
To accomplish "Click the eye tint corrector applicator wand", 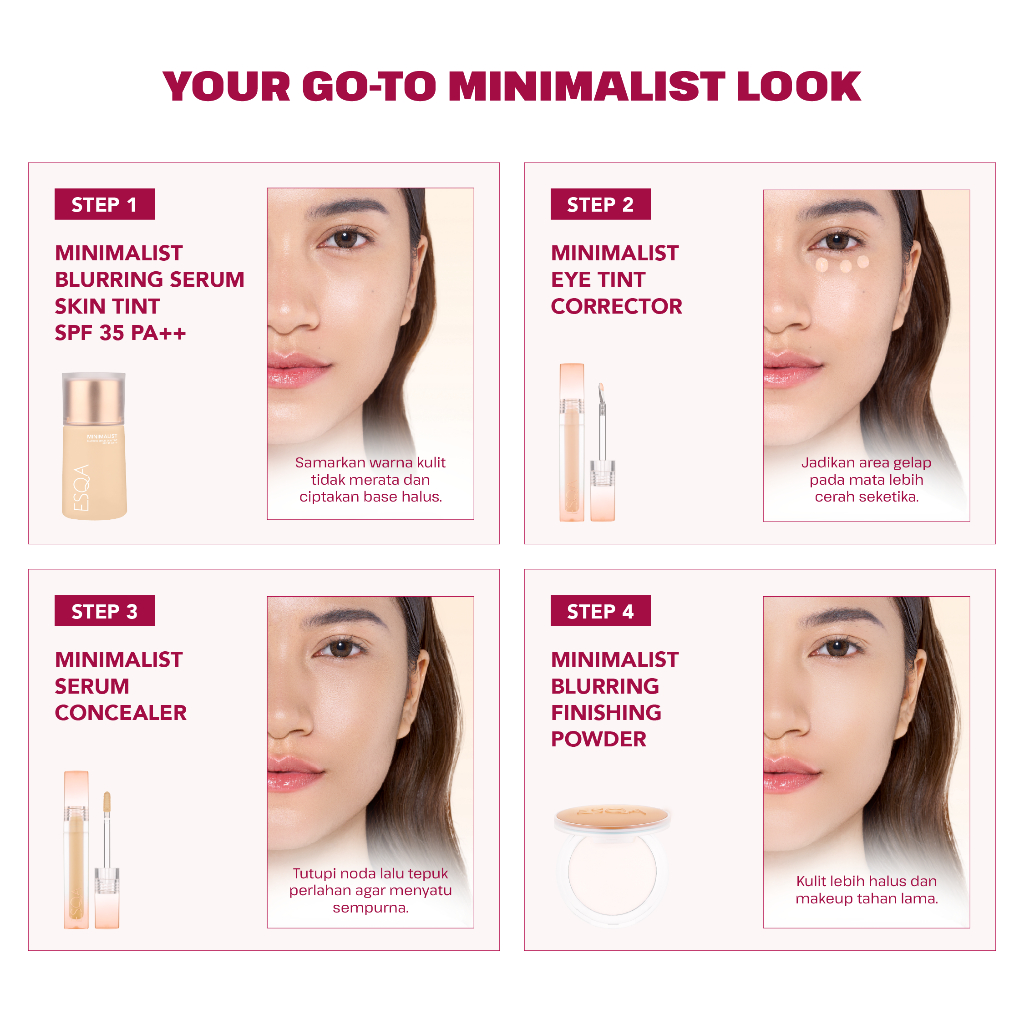I will [602, 452].
